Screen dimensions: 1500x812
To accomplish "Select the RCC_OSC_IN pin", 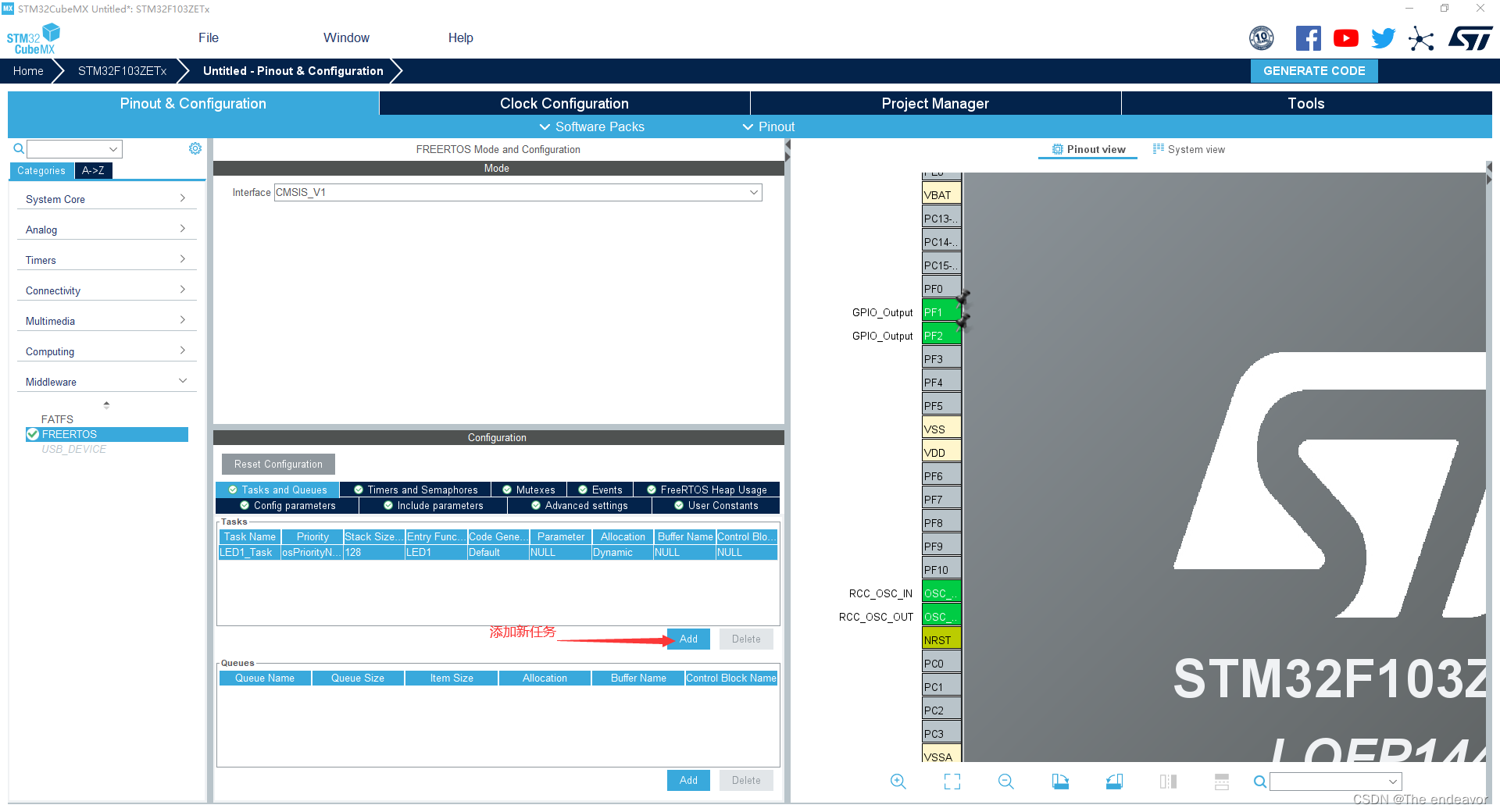I will click(x=941, y=593).
